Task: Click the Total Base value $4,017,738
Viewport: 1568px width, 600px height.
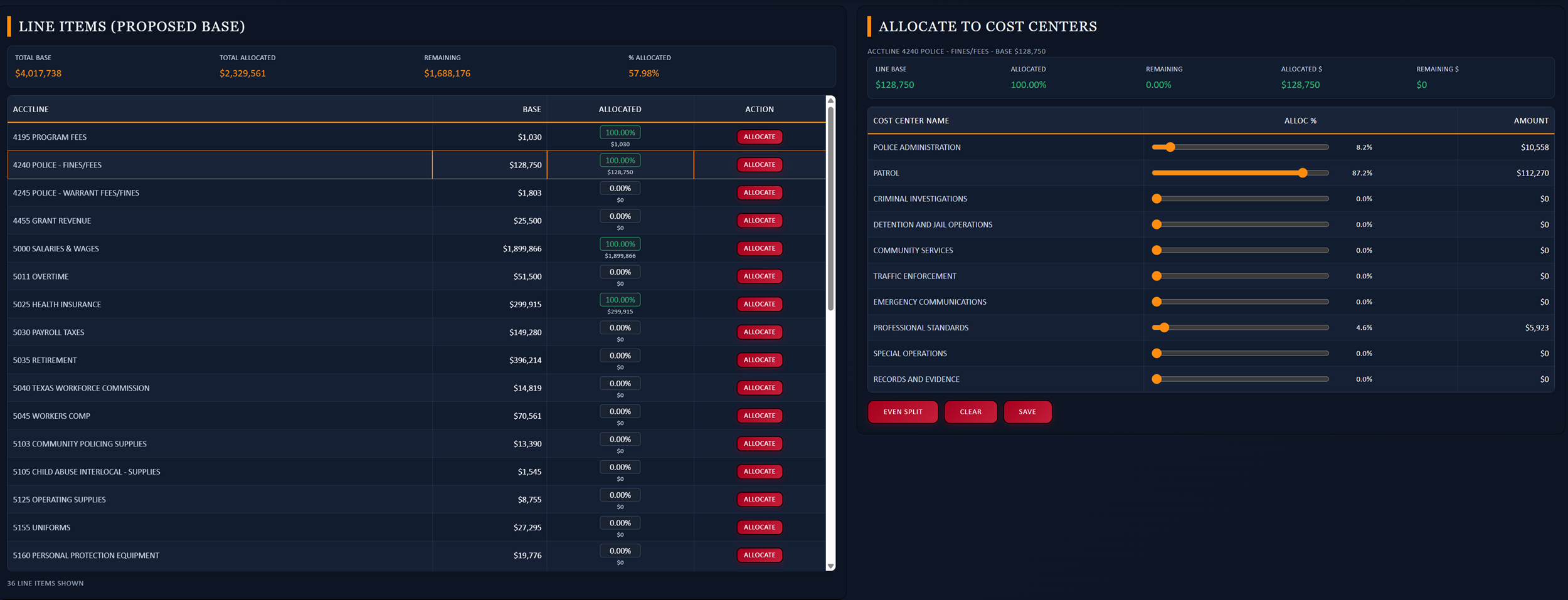Action: 38,73
